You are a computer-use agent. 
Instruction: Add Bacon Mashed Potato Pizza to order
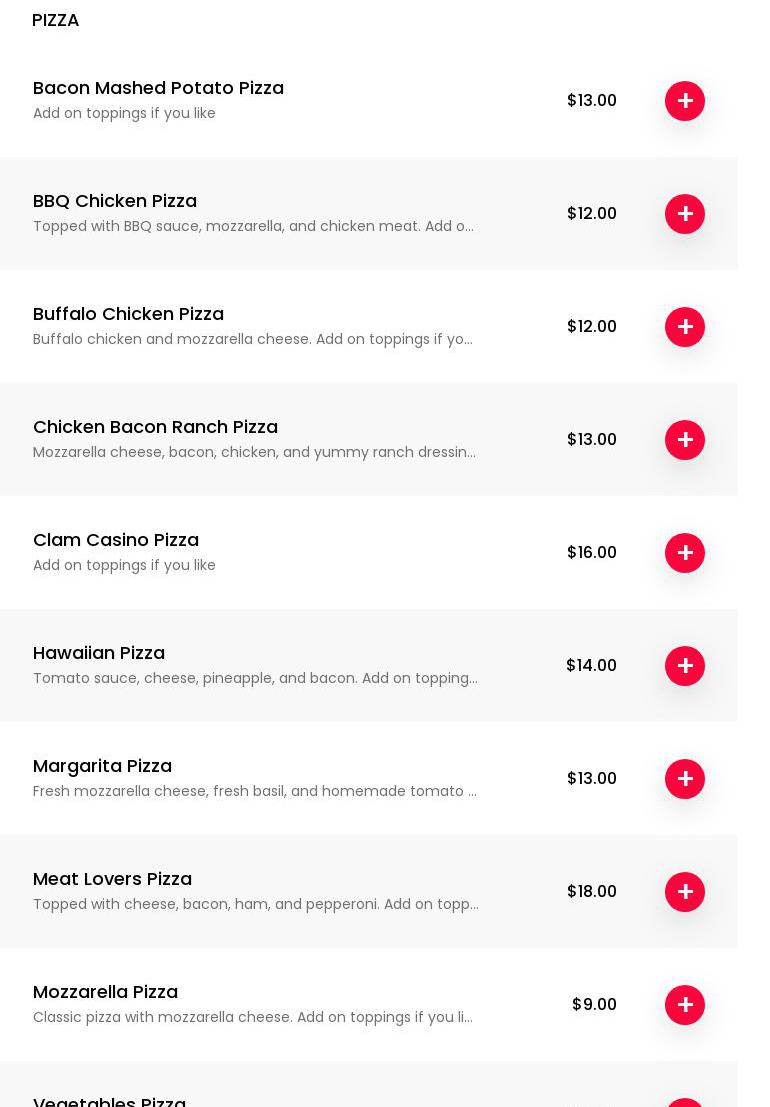(x=685, y=101)
